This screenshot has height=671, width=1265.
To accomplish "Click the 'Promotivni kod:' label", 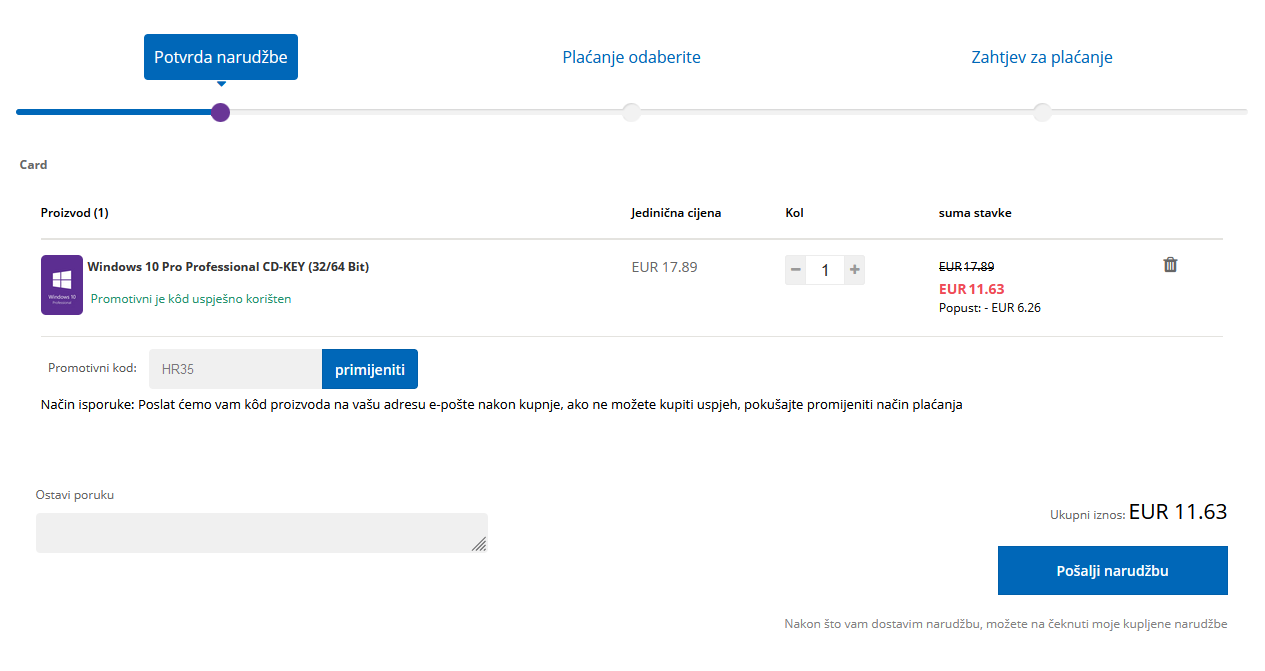I will [x=92, y=368].
